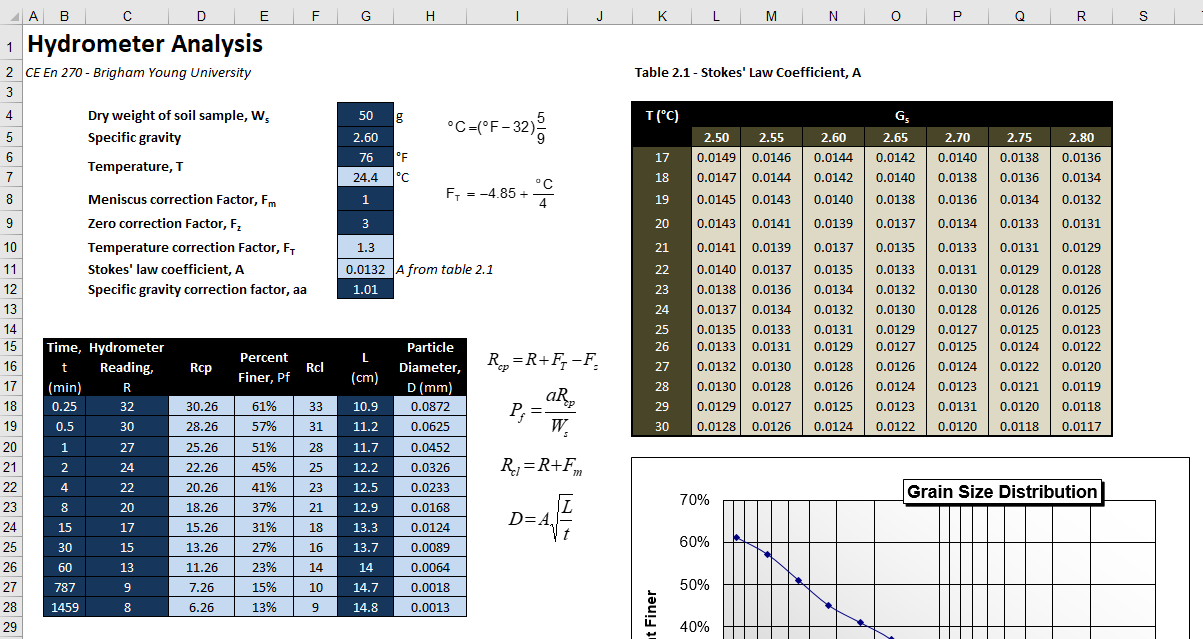The image size is (1203, 639).
Task: Click temperature correction factor value 1.3
Action: coord(366,247)
